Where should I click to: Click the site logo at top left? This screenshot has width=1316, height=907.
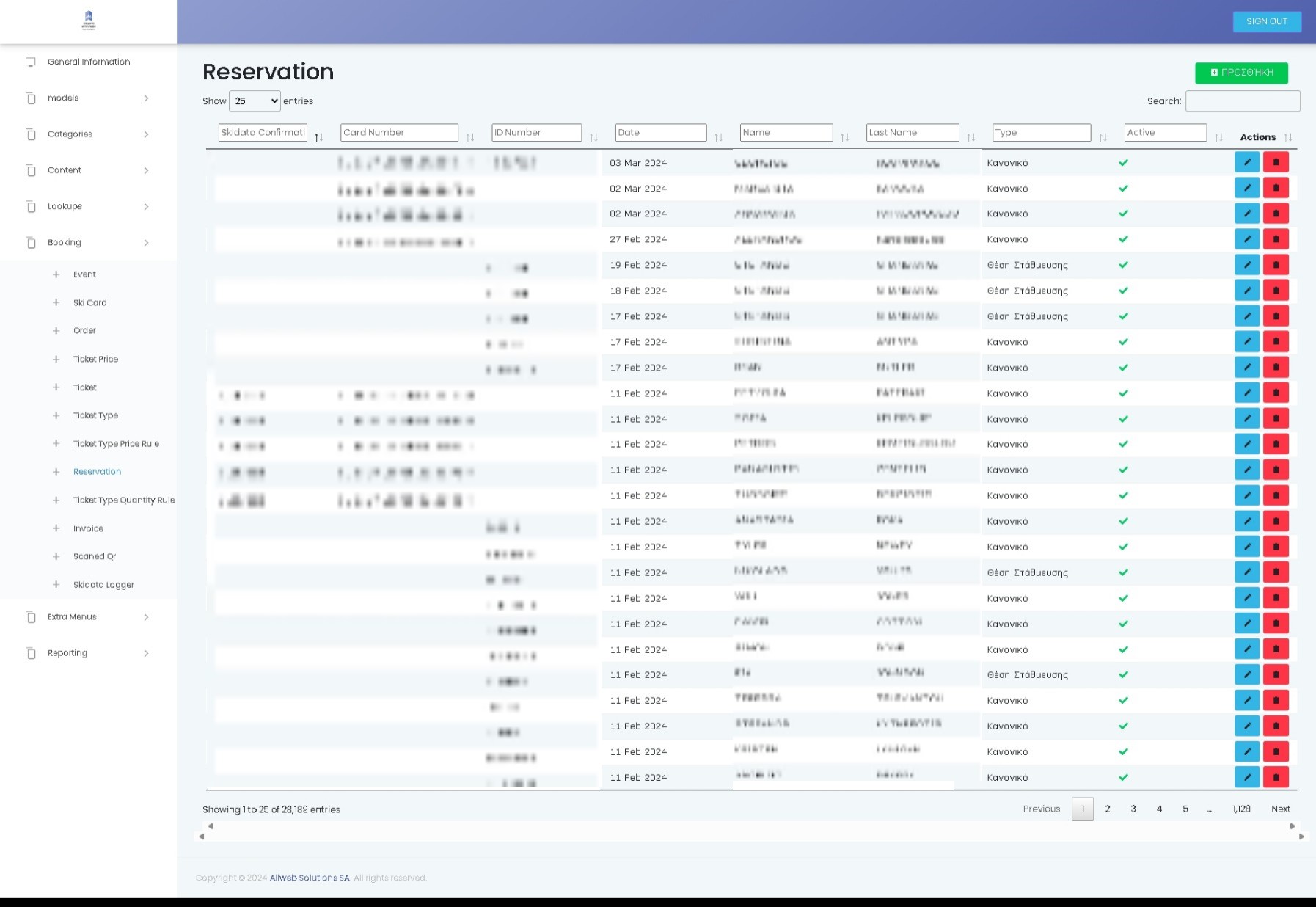point(89,21)
